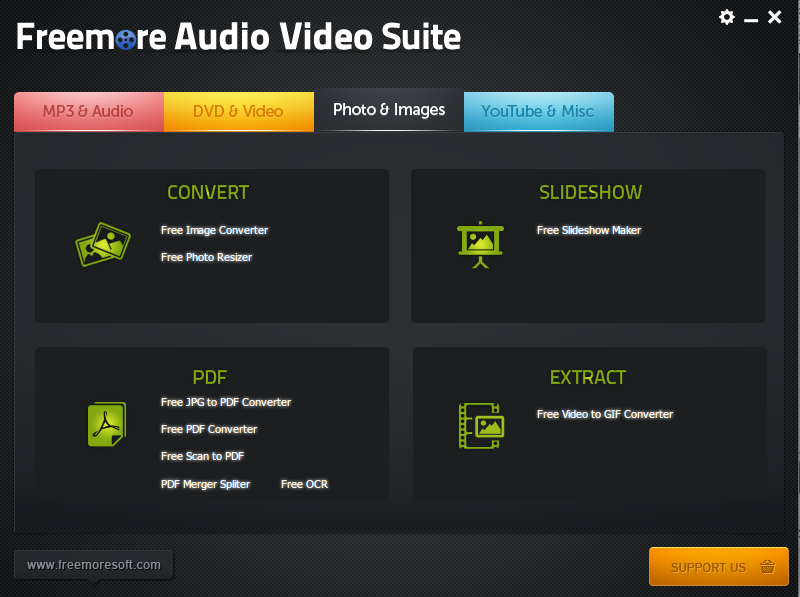800x597 pixels.
Task: Click the PDF Acrobat document icon
Action: [107, 424]
